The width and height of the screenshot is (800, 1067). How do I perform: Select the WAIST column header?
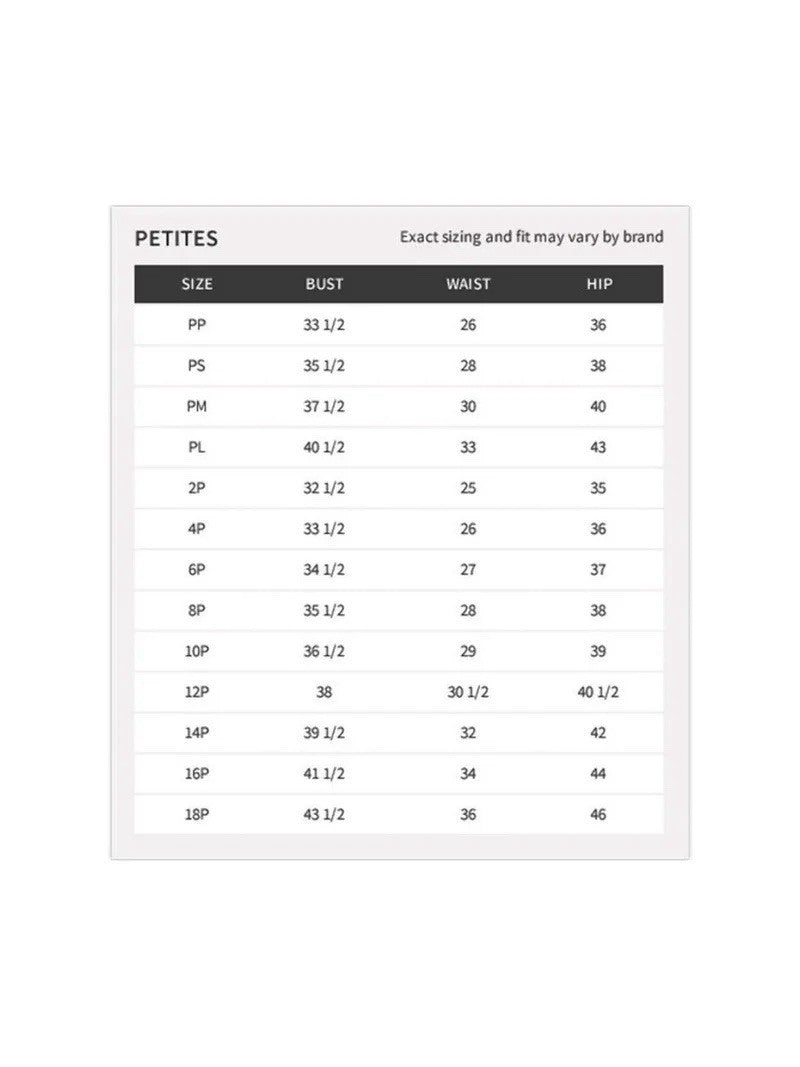click(x=468, y=284)
